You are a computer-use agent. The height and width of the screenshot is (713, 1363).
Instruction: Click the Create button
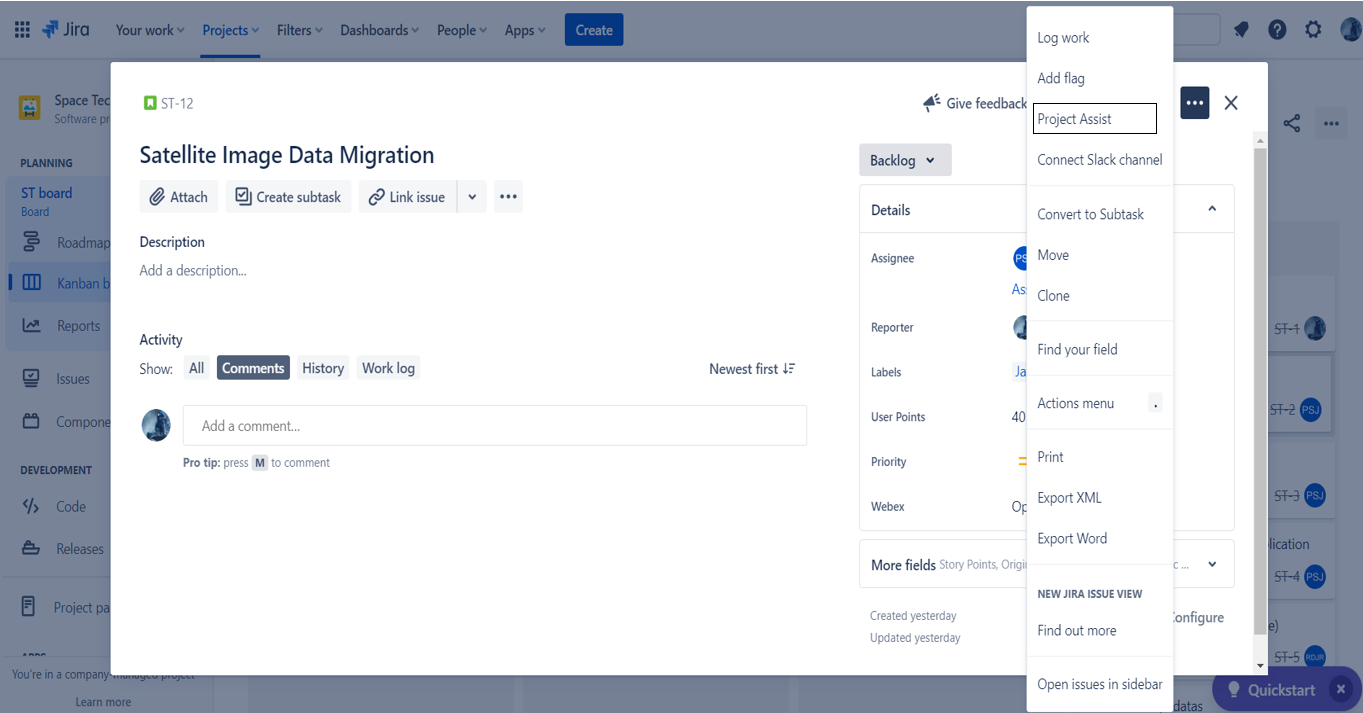click(594, 30)
